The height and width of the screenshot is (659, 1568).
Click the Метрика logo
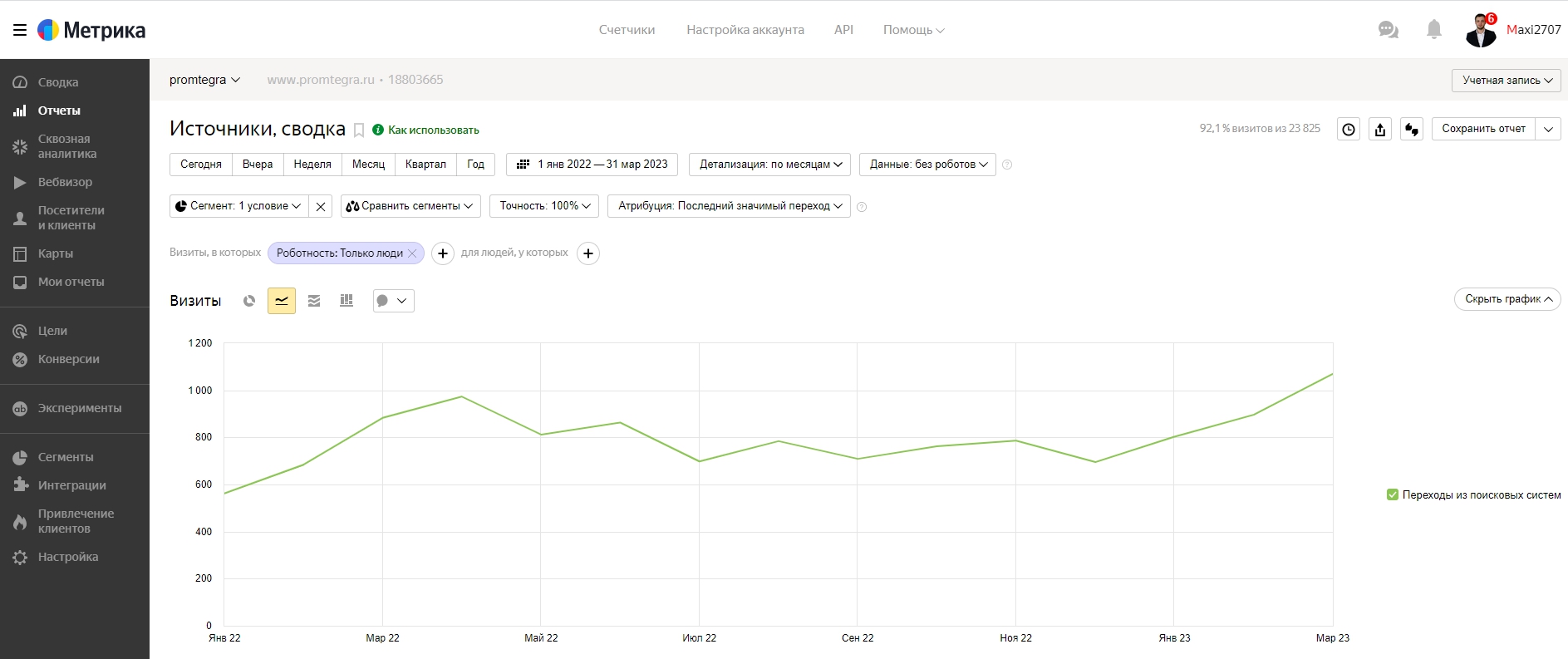click(91, 30)
